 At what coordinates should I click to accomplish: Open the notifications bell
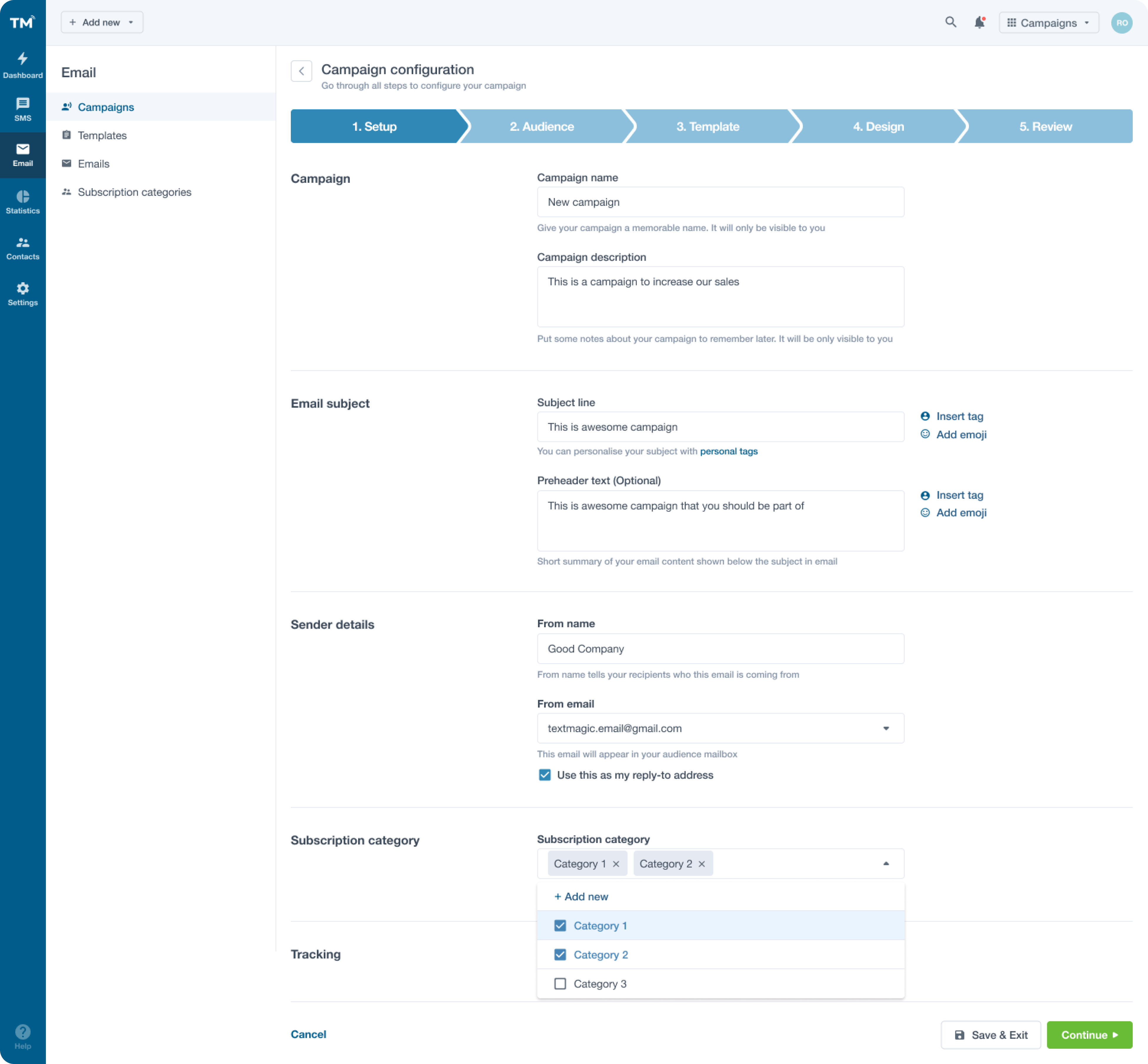click(x=979, y=22)
